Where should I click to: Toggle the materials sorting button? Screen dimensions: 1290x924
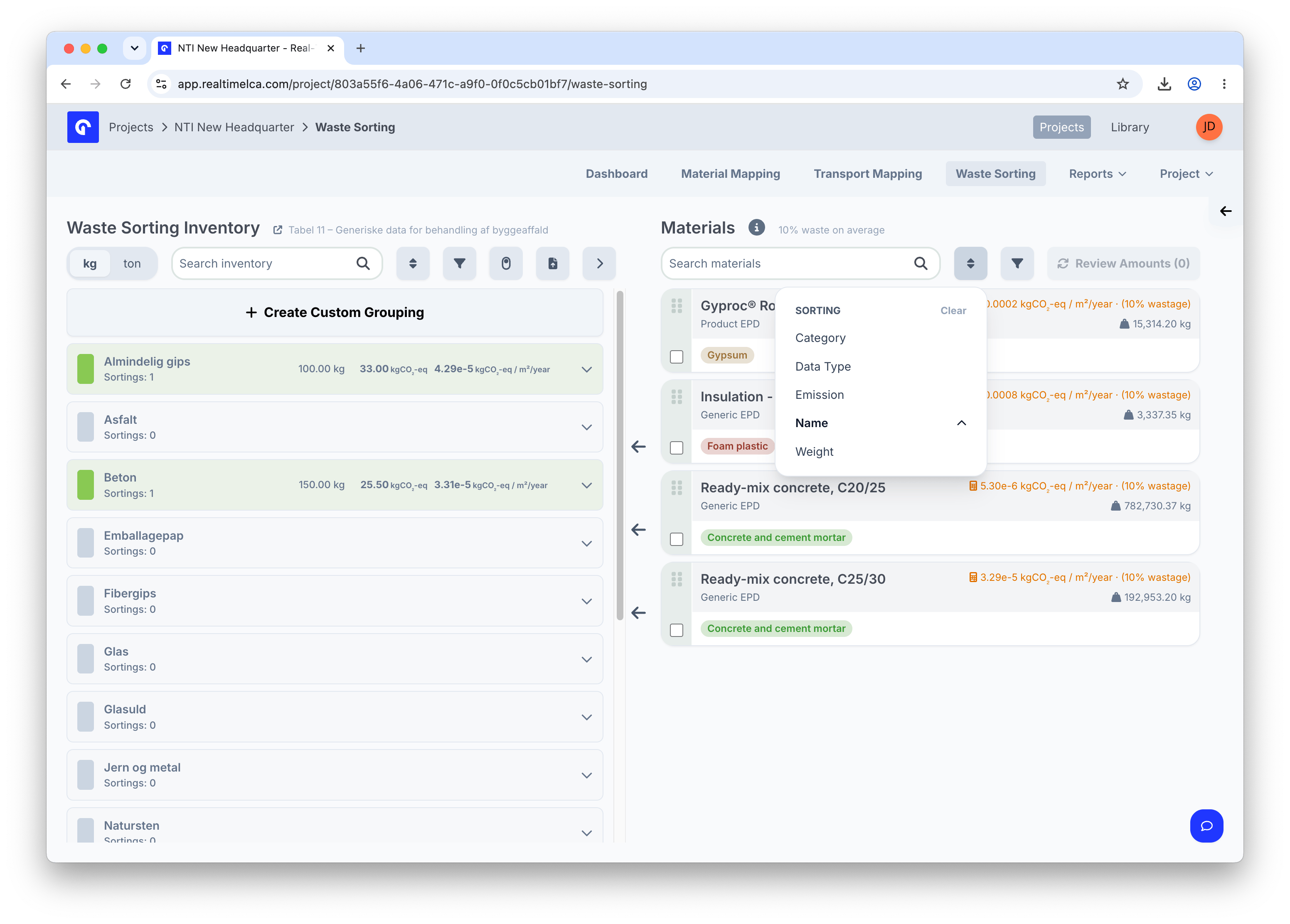[971, 263]
